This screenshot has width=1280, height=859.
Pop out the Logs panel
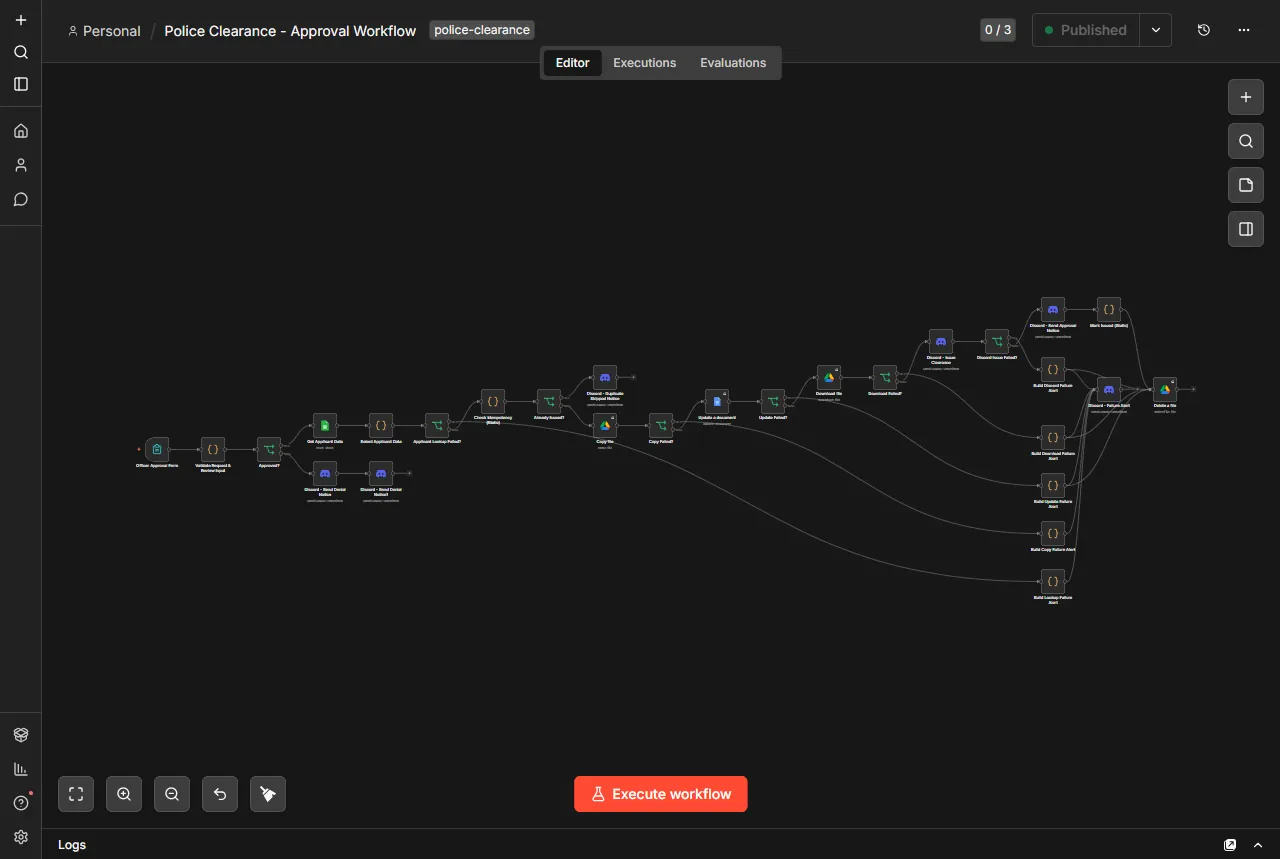1230,845
